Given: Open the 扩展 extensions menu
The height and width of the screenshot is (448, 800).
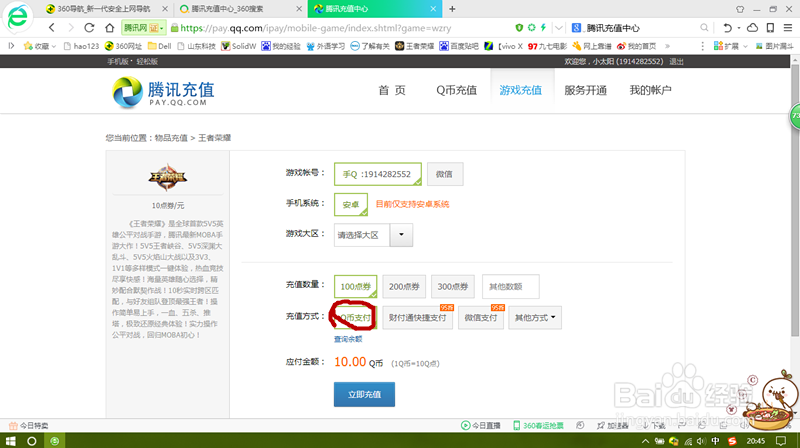Looking at the screenshot, I should coord(731,46).
